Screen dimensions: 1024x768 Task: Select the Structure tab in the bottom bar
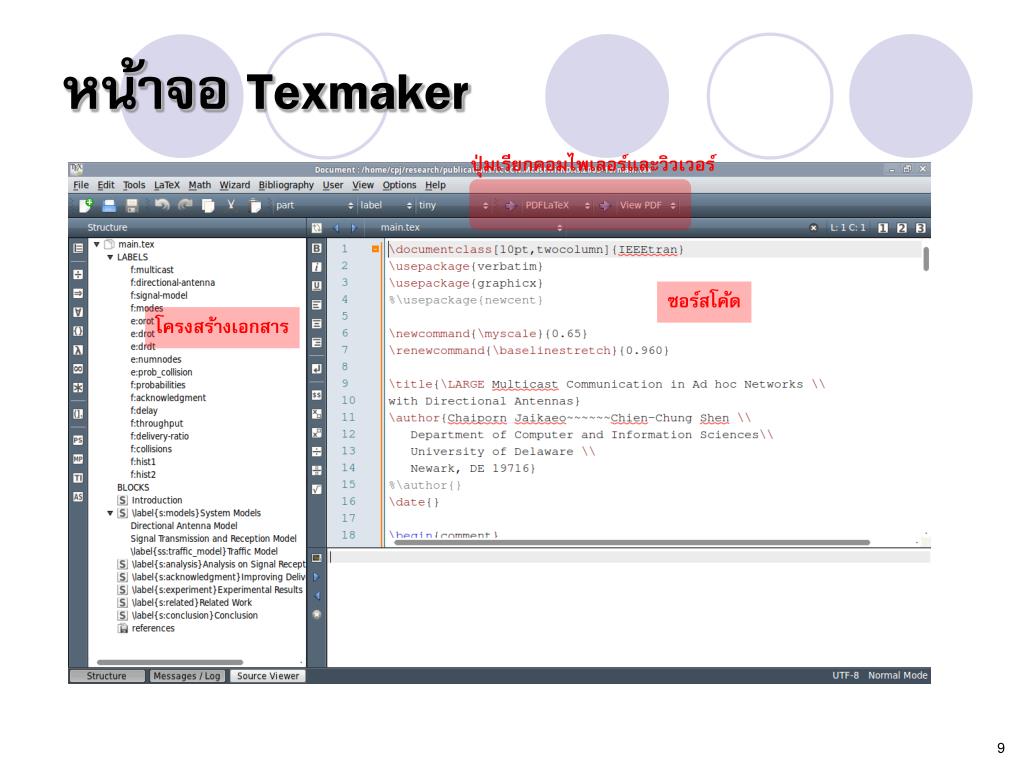point(106,676)
